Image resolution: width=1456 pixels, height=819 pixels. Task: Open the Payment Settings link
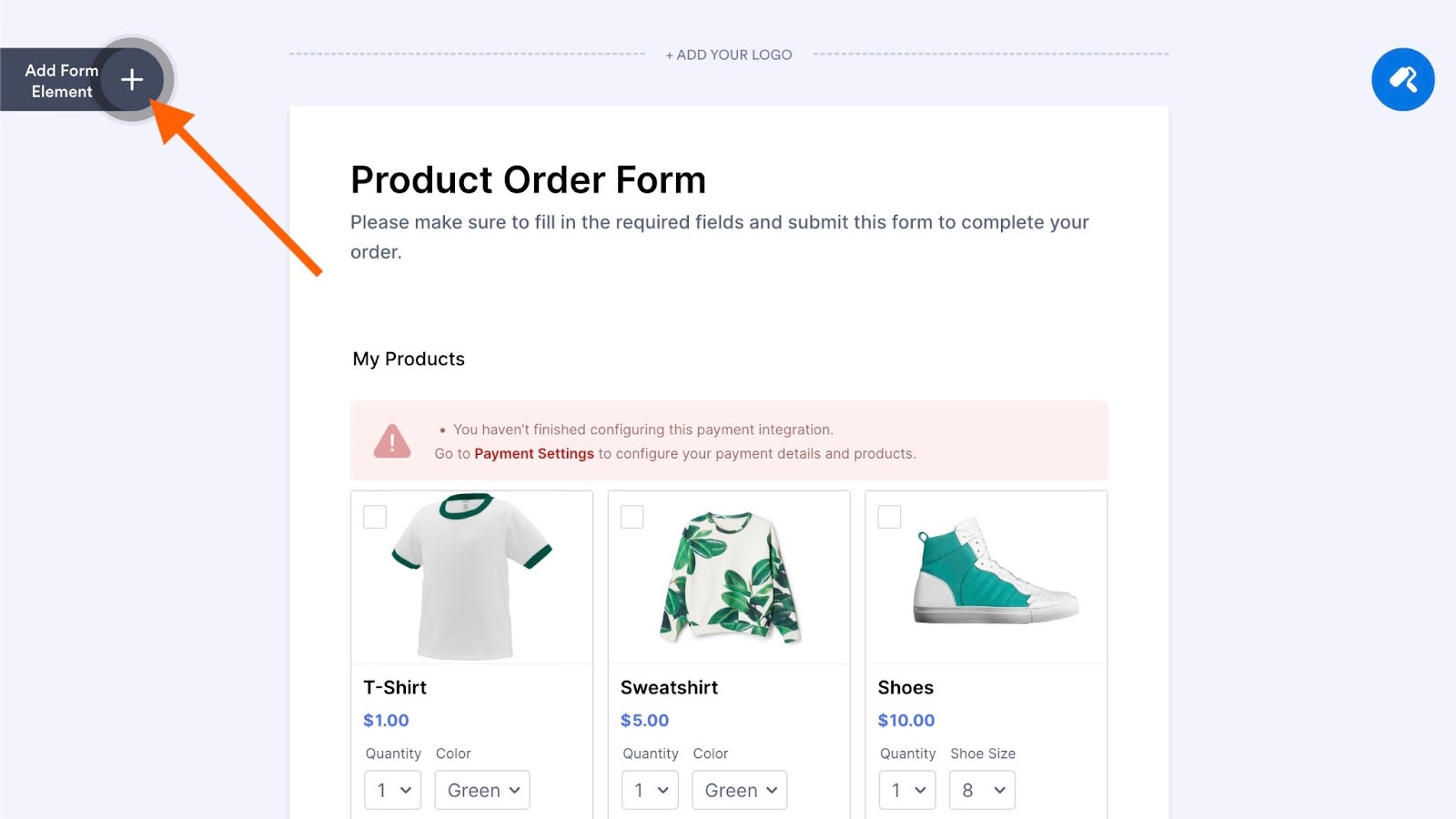[534, 453]
